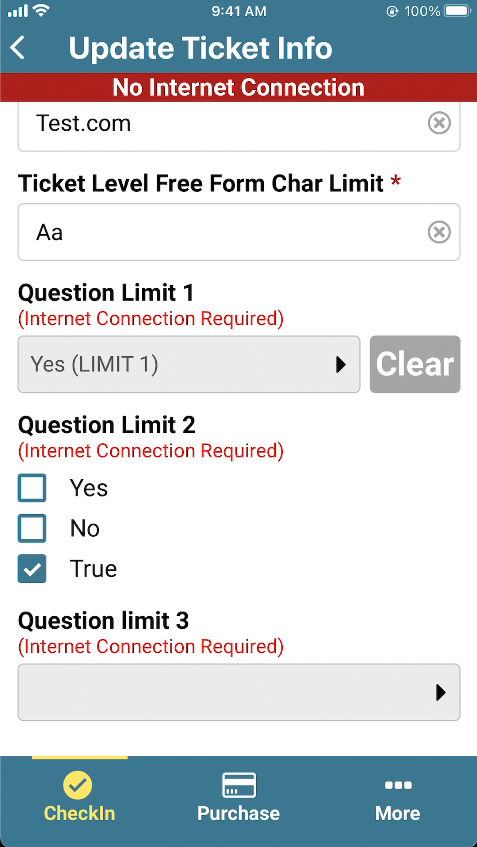Check the Yes checkbox under Question Limit 2
This screenshot has width=477, height=847.
(32, 488)
